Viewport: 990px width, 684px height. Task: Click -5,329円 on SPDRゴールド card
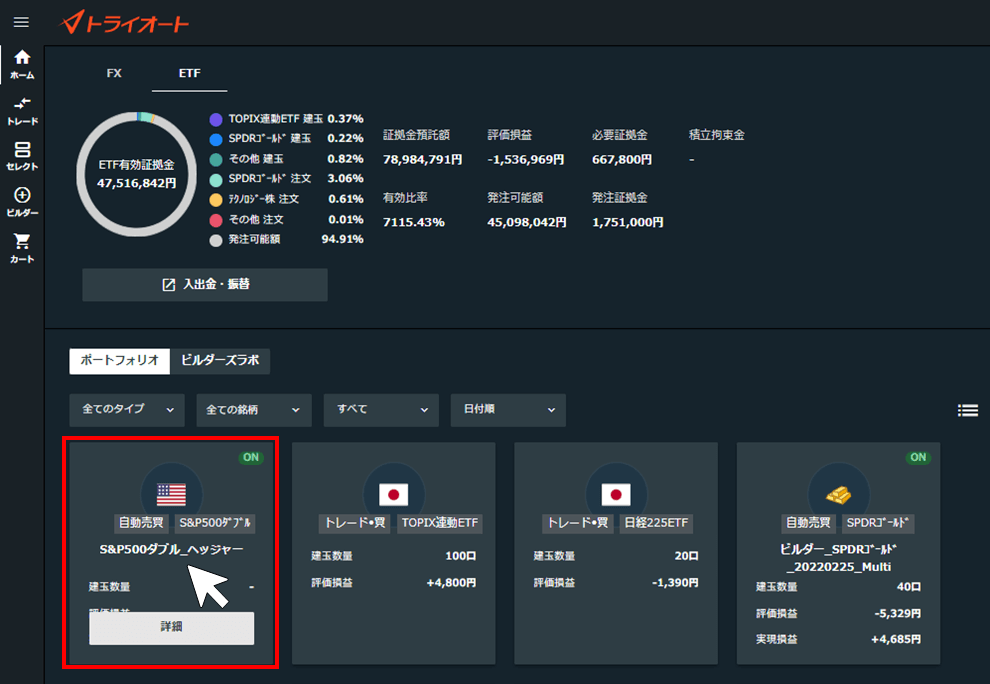(x=897, y=614)
